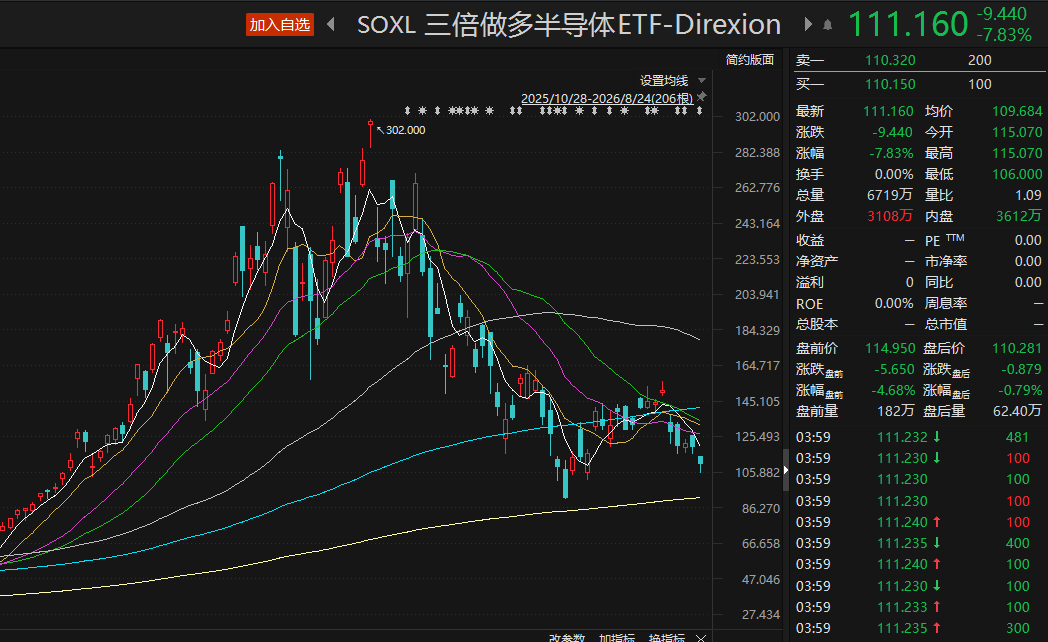Go to next stock with right arrow
The image size is (1048, 642).
click(808, 25)
